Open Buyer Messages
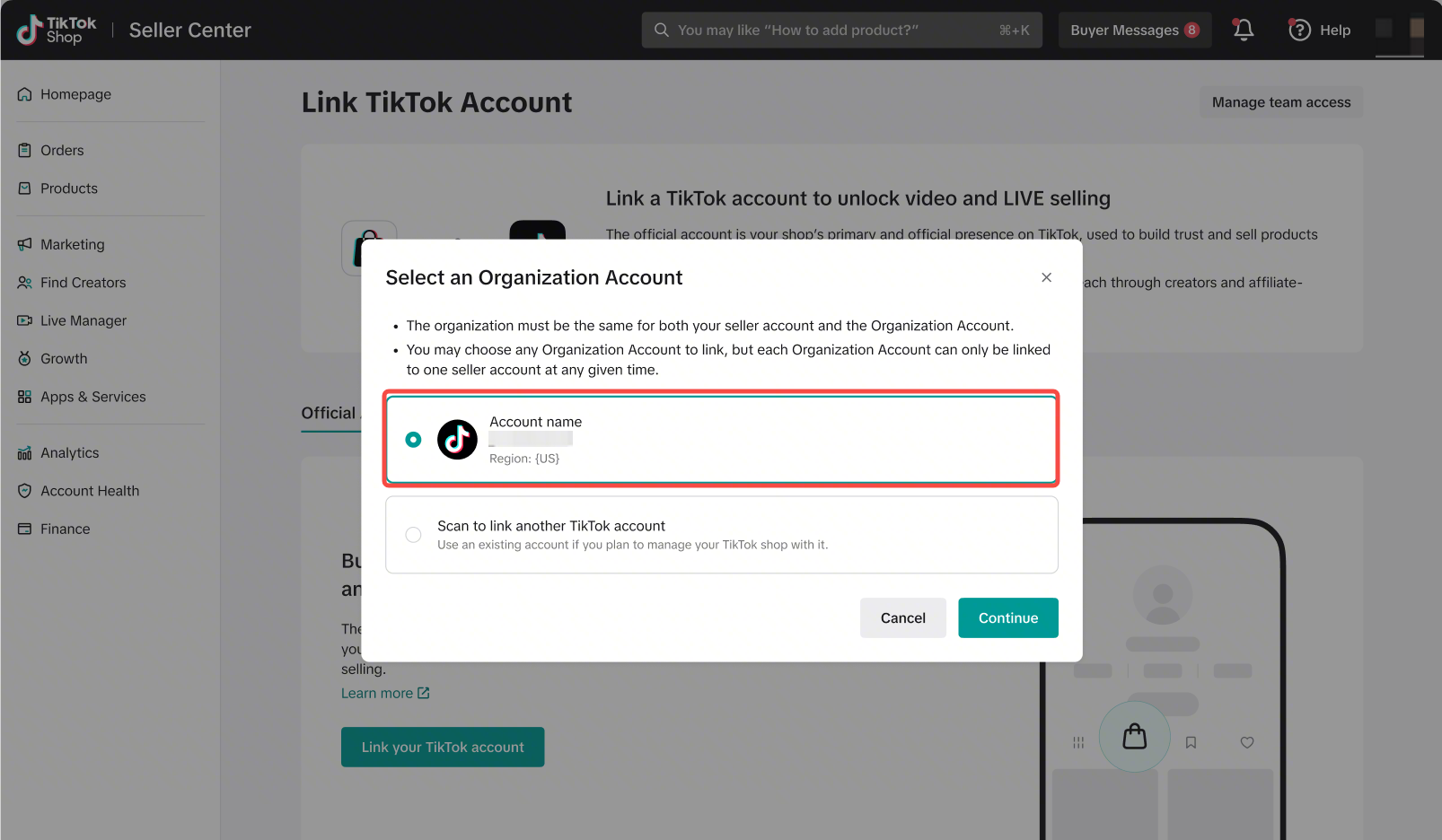This screenshot has height=840, width=1442. point(1135,30)
